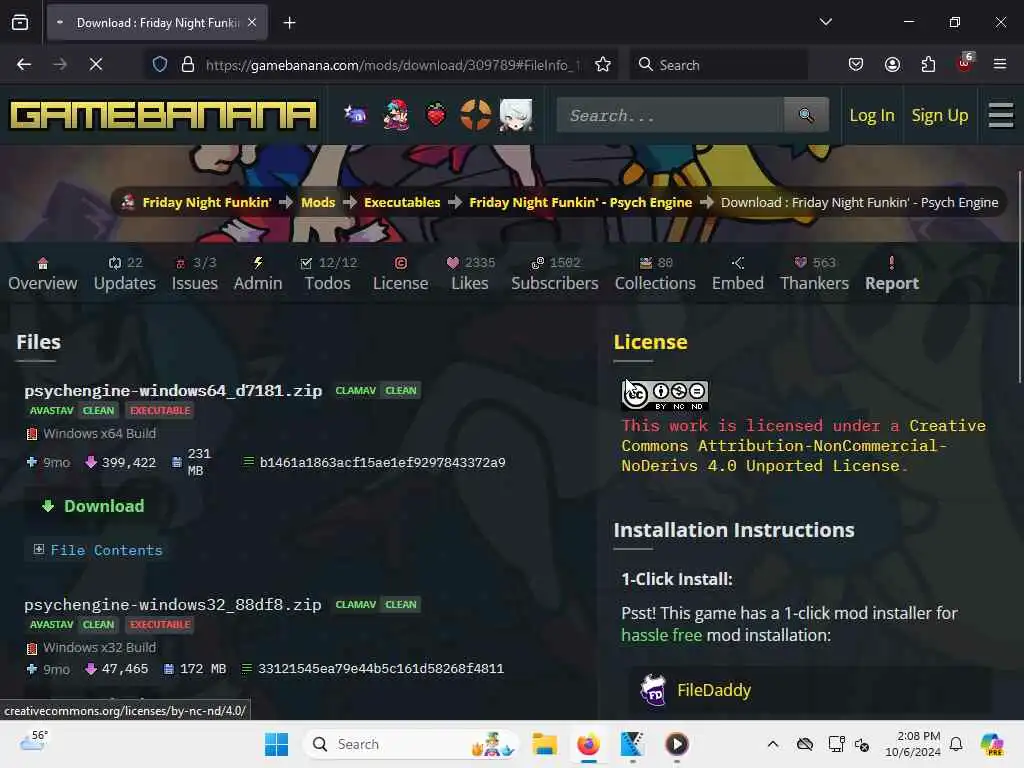Show site security lock information
The width and height of the screenshot is (1024, 768).
point(188,64)
